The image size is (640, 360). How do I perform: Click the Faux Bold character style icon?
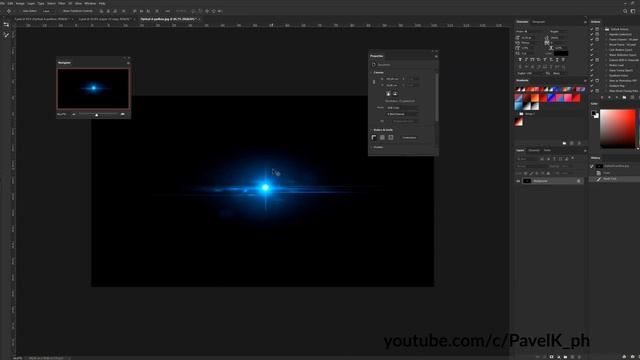pos(520,60)
